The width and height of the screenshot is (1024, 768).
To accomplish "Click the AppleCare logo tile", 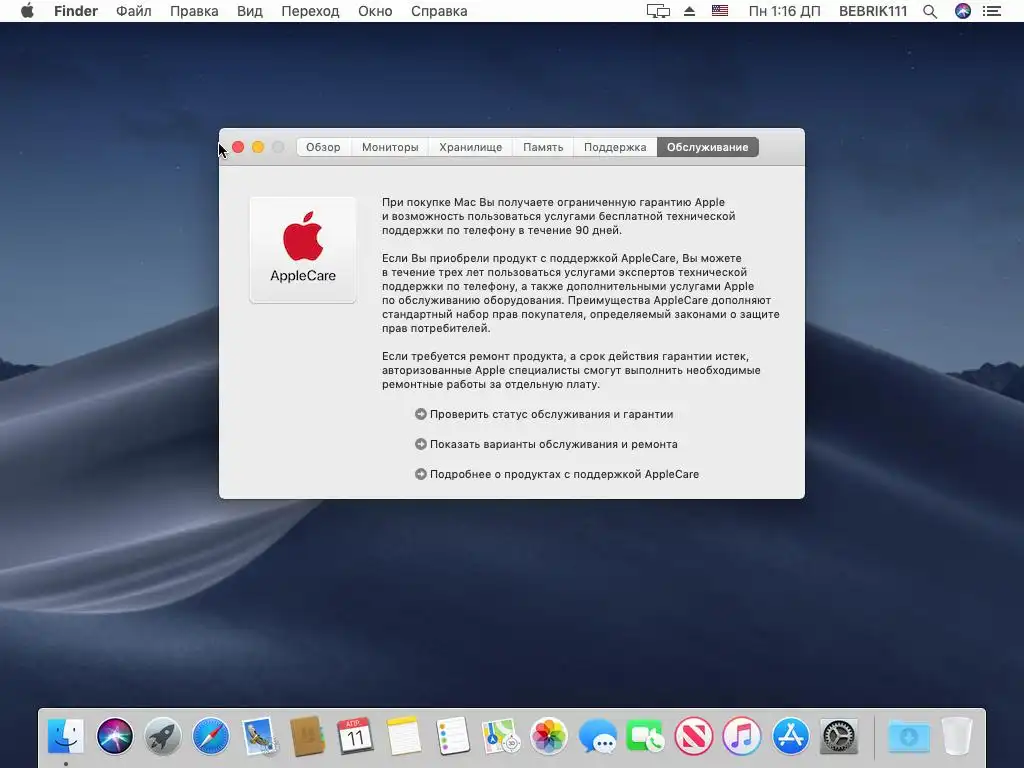I will coord(303,249).
